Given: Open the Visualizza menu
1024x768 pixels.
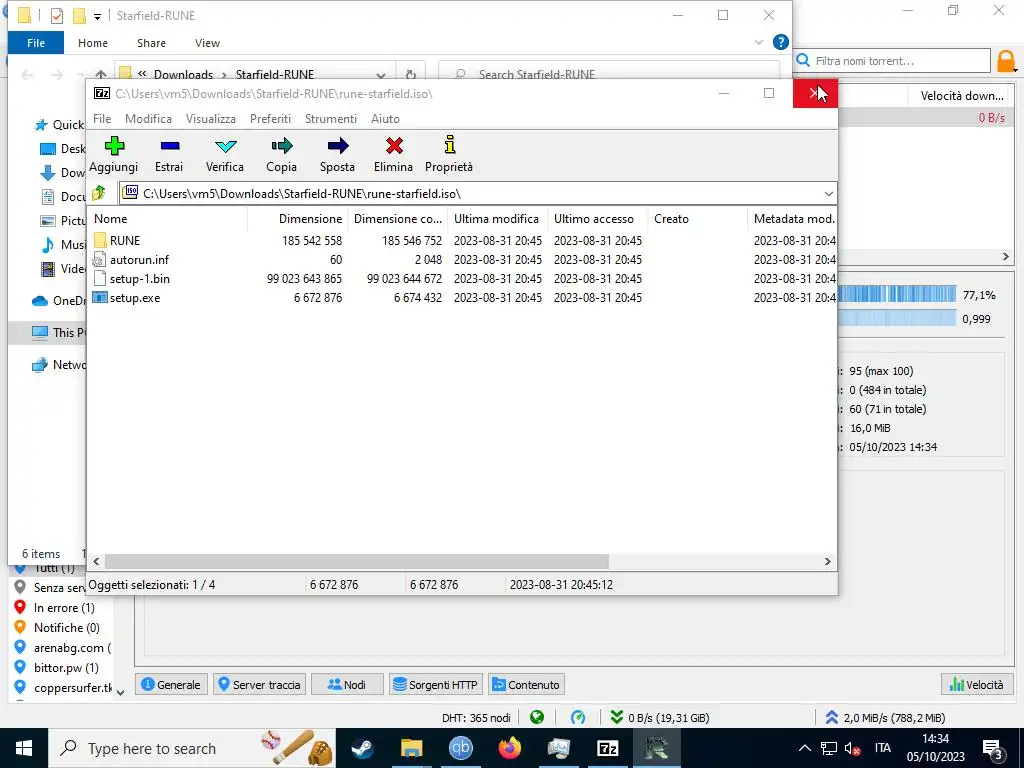Looking at the screenshot, I should point(210,119).
